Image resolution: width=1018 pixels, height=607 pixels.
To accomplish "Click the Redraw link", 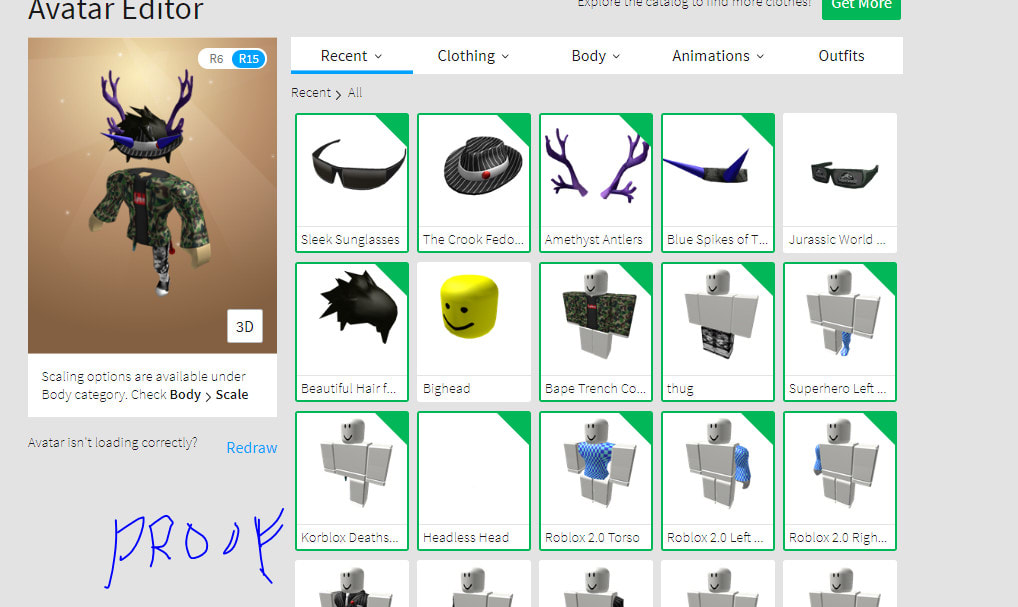I will (252, 448).
